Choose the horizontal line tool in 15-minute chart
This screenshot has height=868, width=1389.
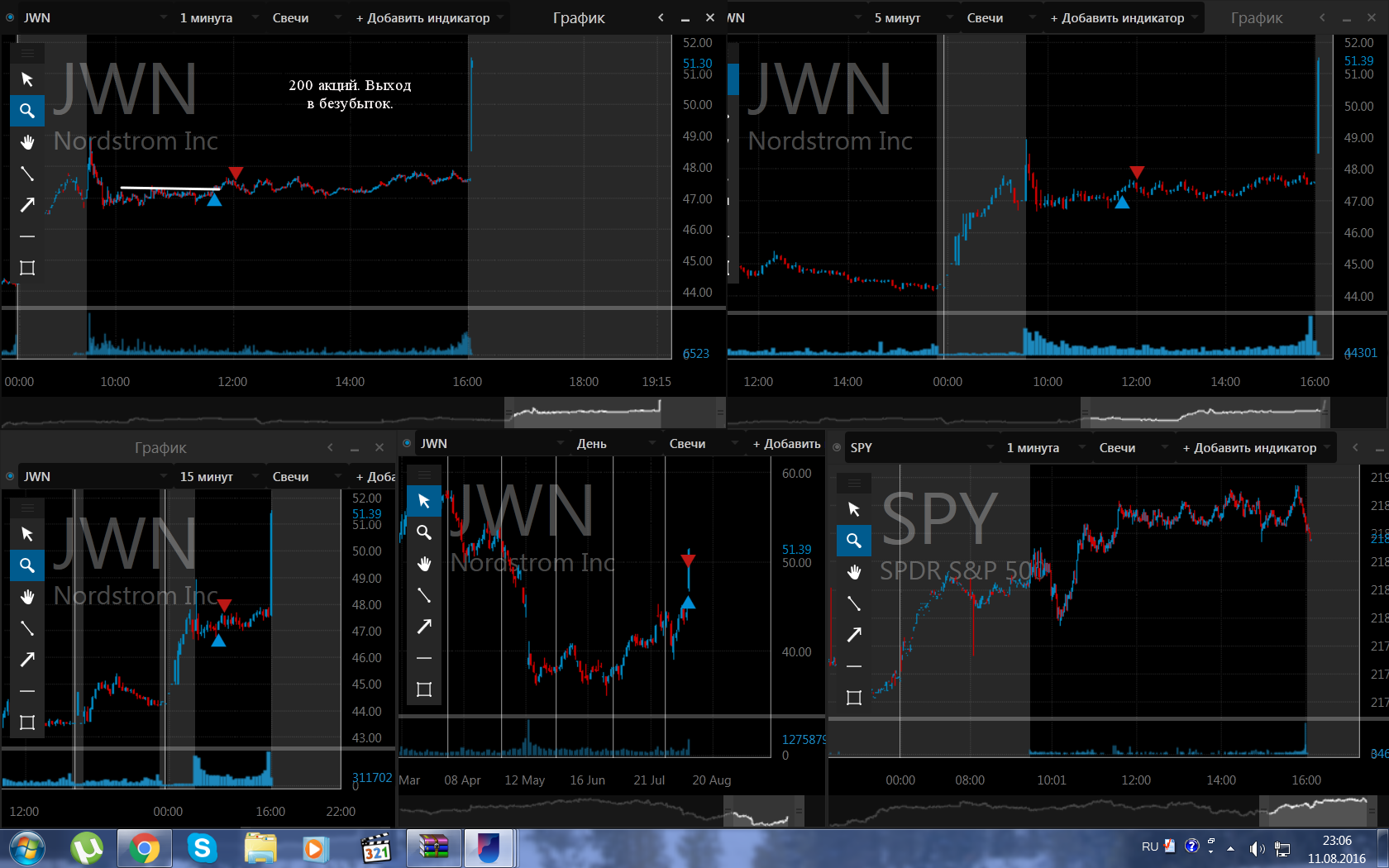pyautogui.click(x=27, y=691)
